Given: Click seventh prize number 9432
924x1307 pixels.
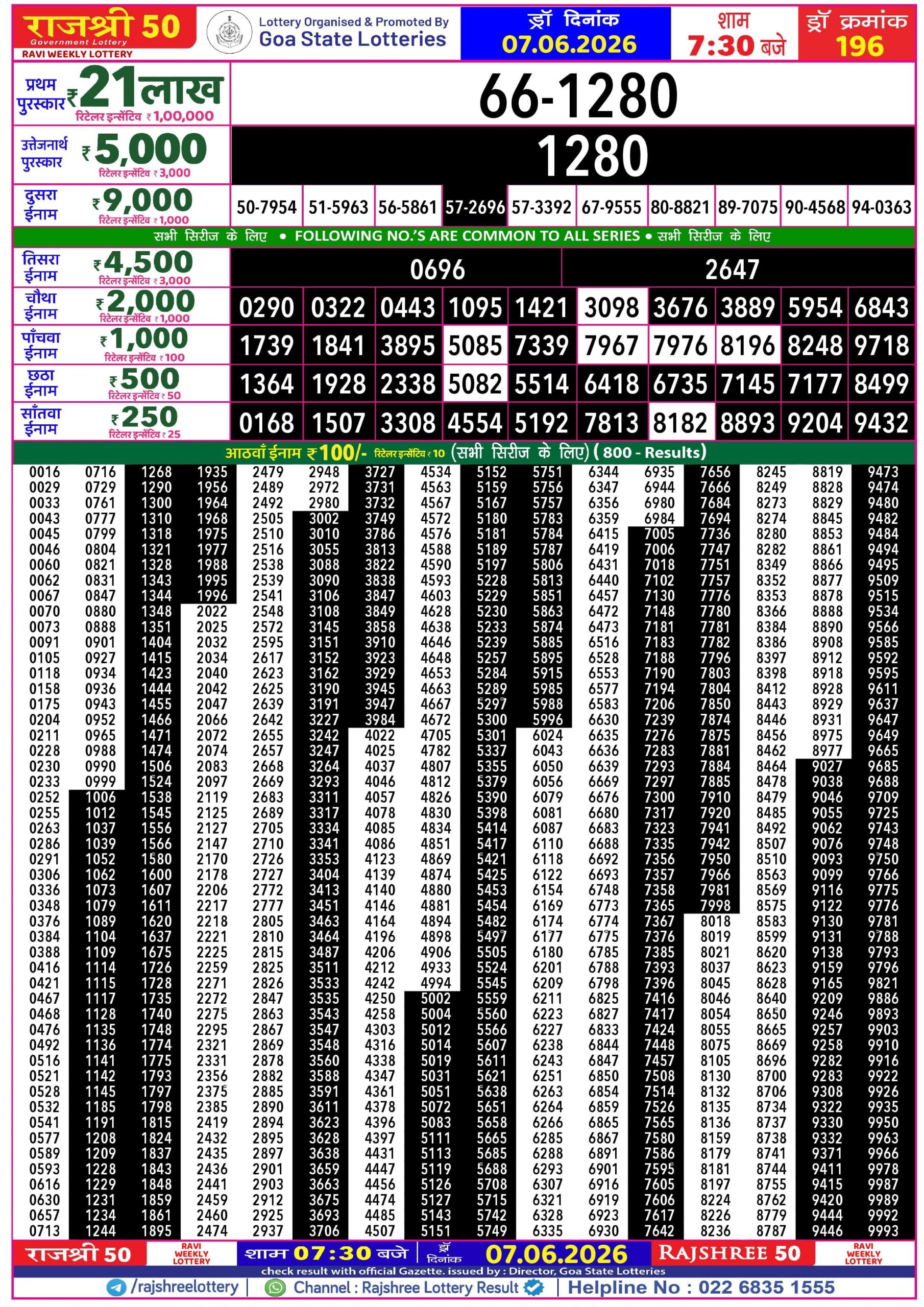Looking at the screenshot, I should pyautogui.click(x=881, y=423).
